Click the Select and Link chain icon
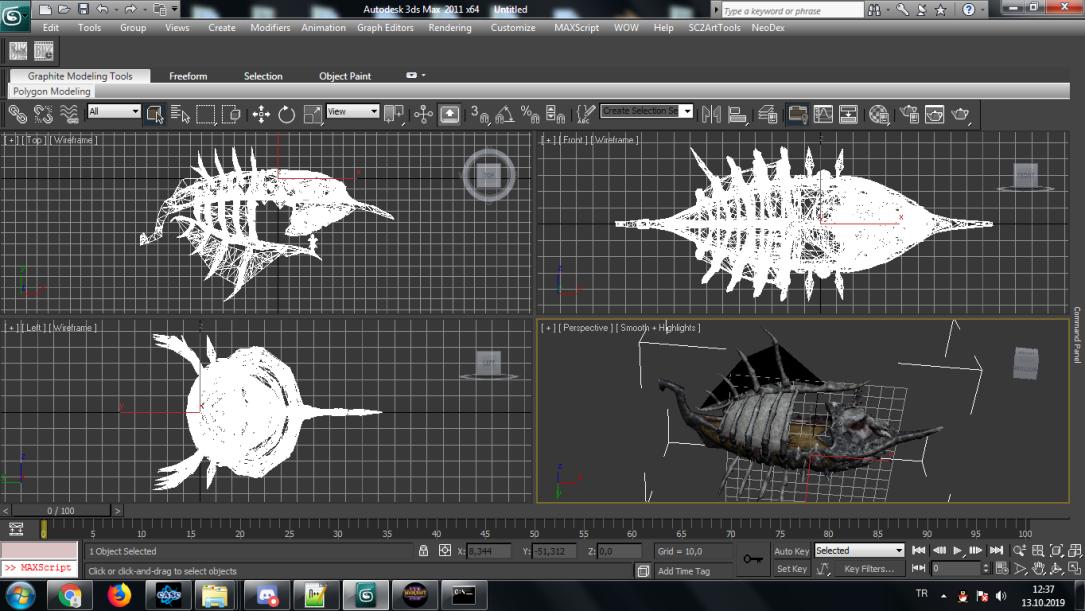This screenshot has width=1085, height=611. 18,115
